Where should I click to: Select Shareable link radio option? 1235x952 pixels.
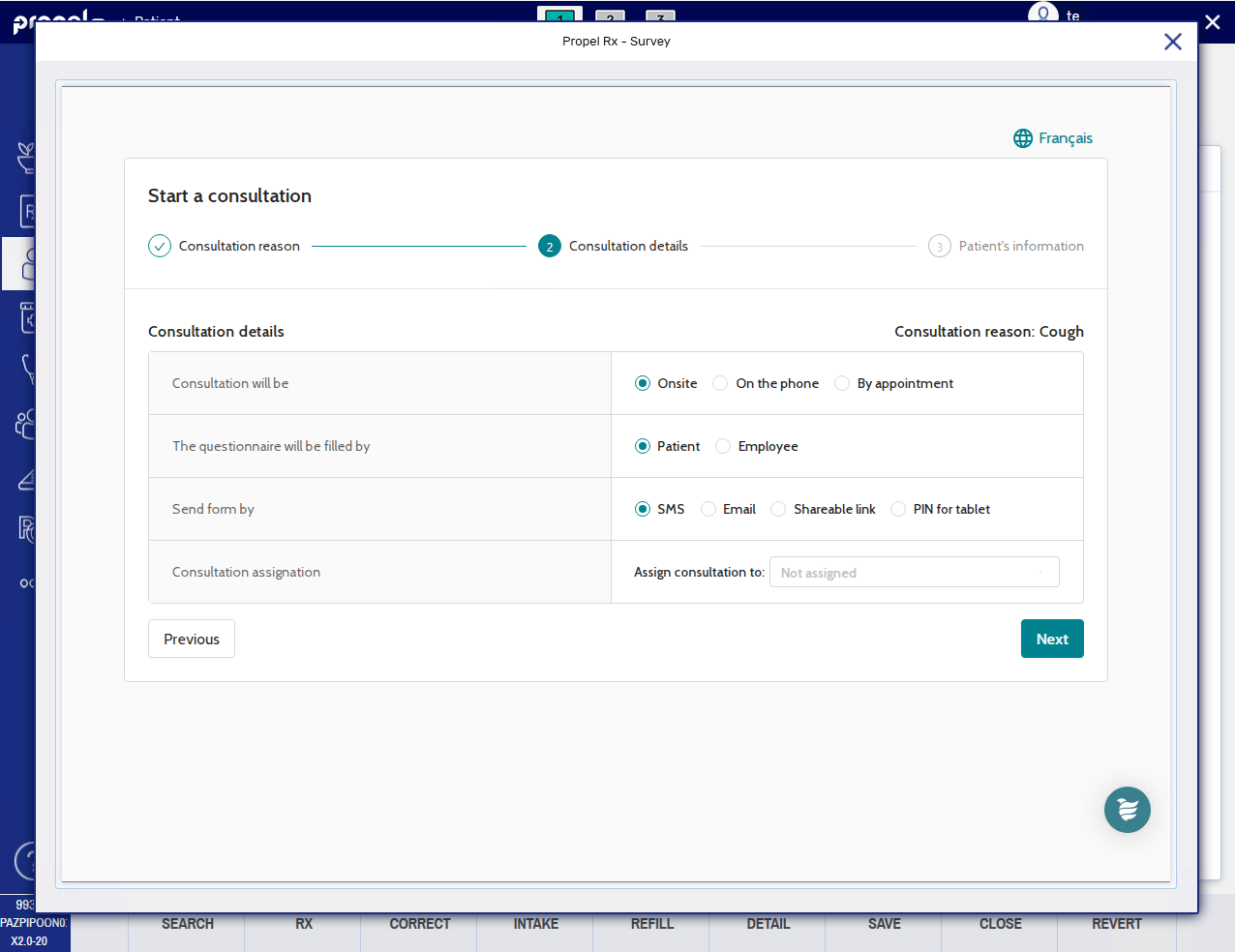[778, 509]
